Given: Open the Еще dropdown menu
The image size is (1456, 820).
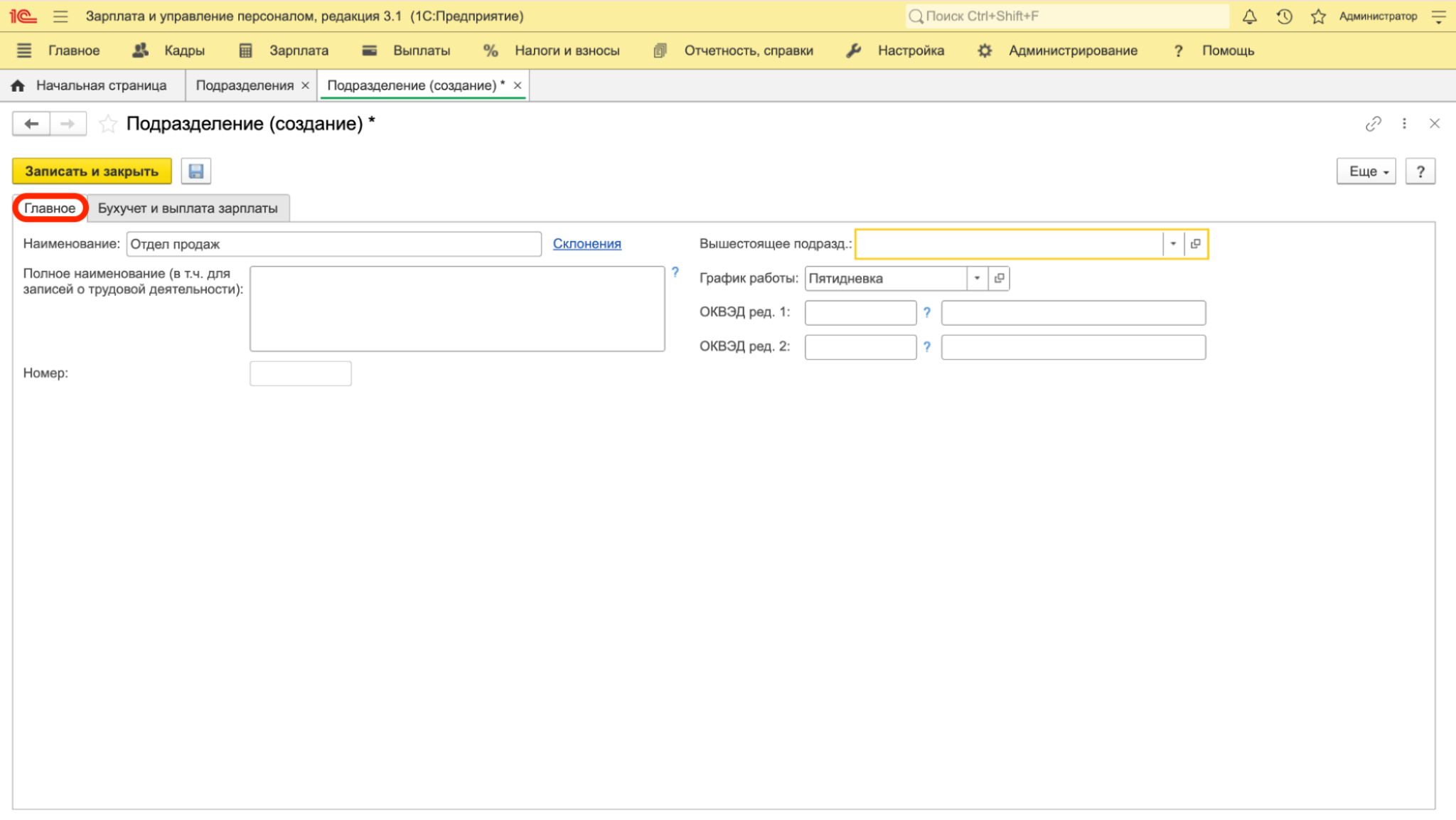Looking at the screenshot, I should click(1366, 171).
